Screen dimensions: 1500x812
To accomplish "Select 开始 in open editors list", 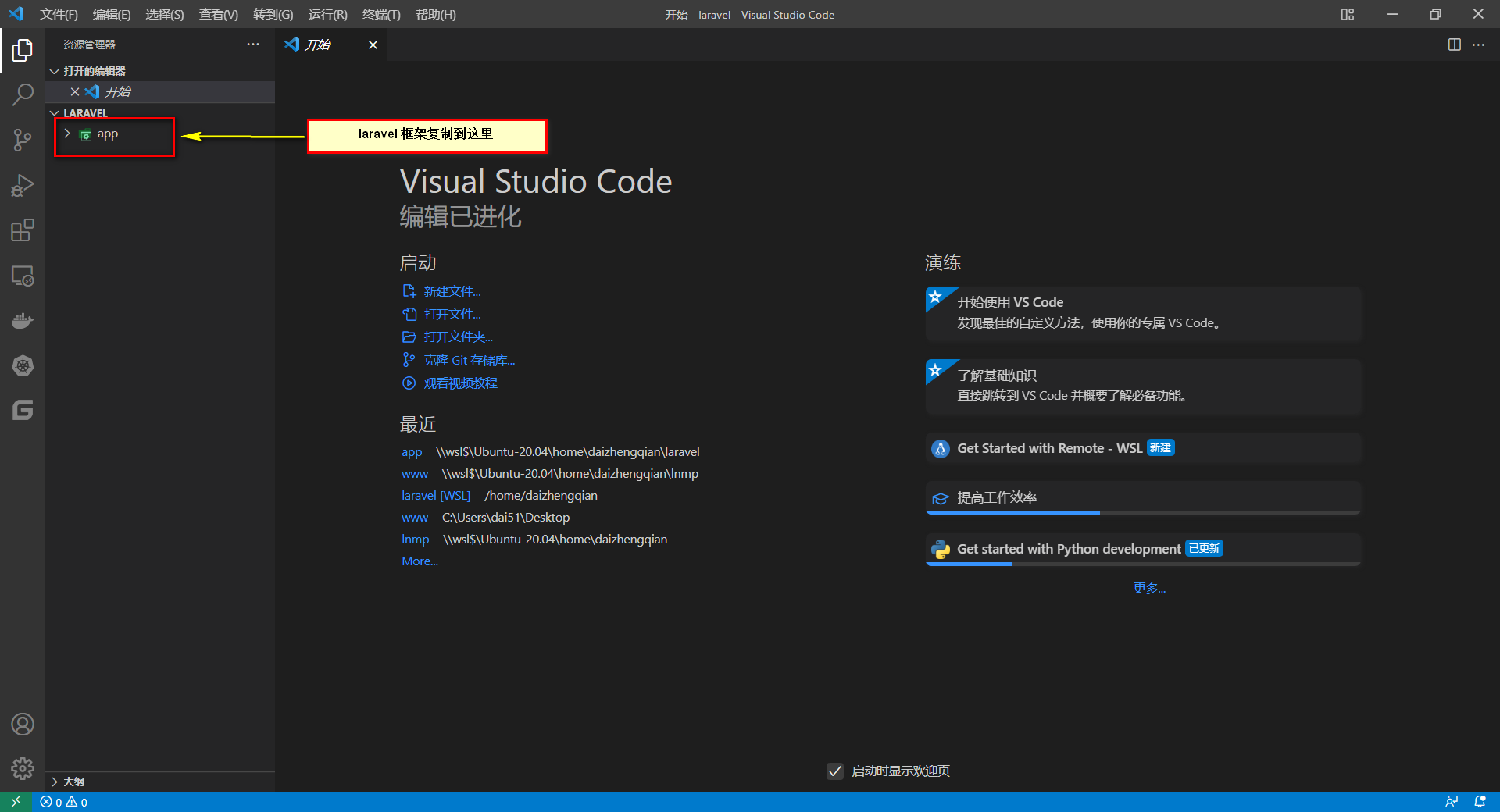I will pyautogui.click(x=160, y=91).
